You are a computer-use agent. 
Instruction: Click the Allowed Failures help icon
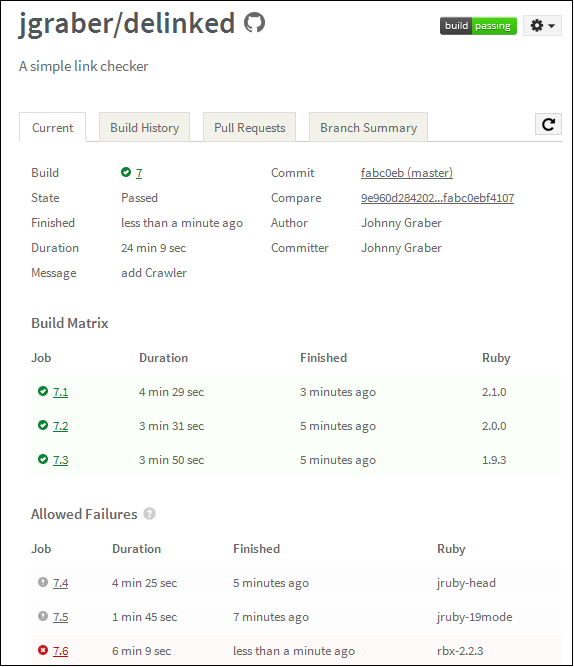(149, 514)
